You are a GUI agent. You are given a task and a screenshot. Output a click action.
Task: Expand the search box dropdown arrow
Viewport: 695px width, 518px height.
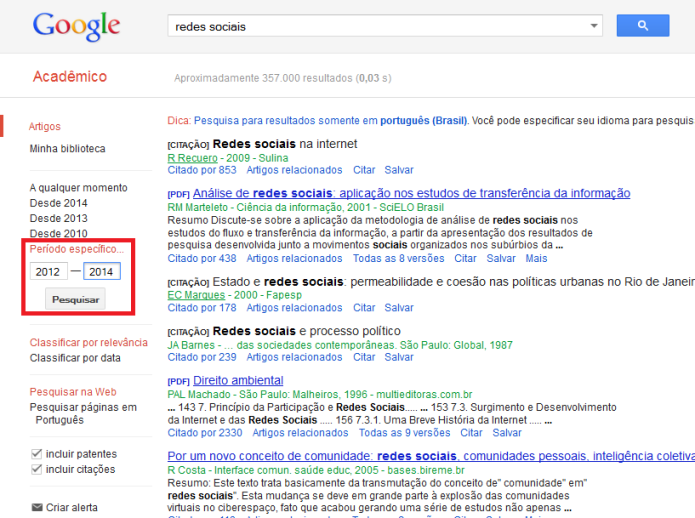[x=594, y=26]
